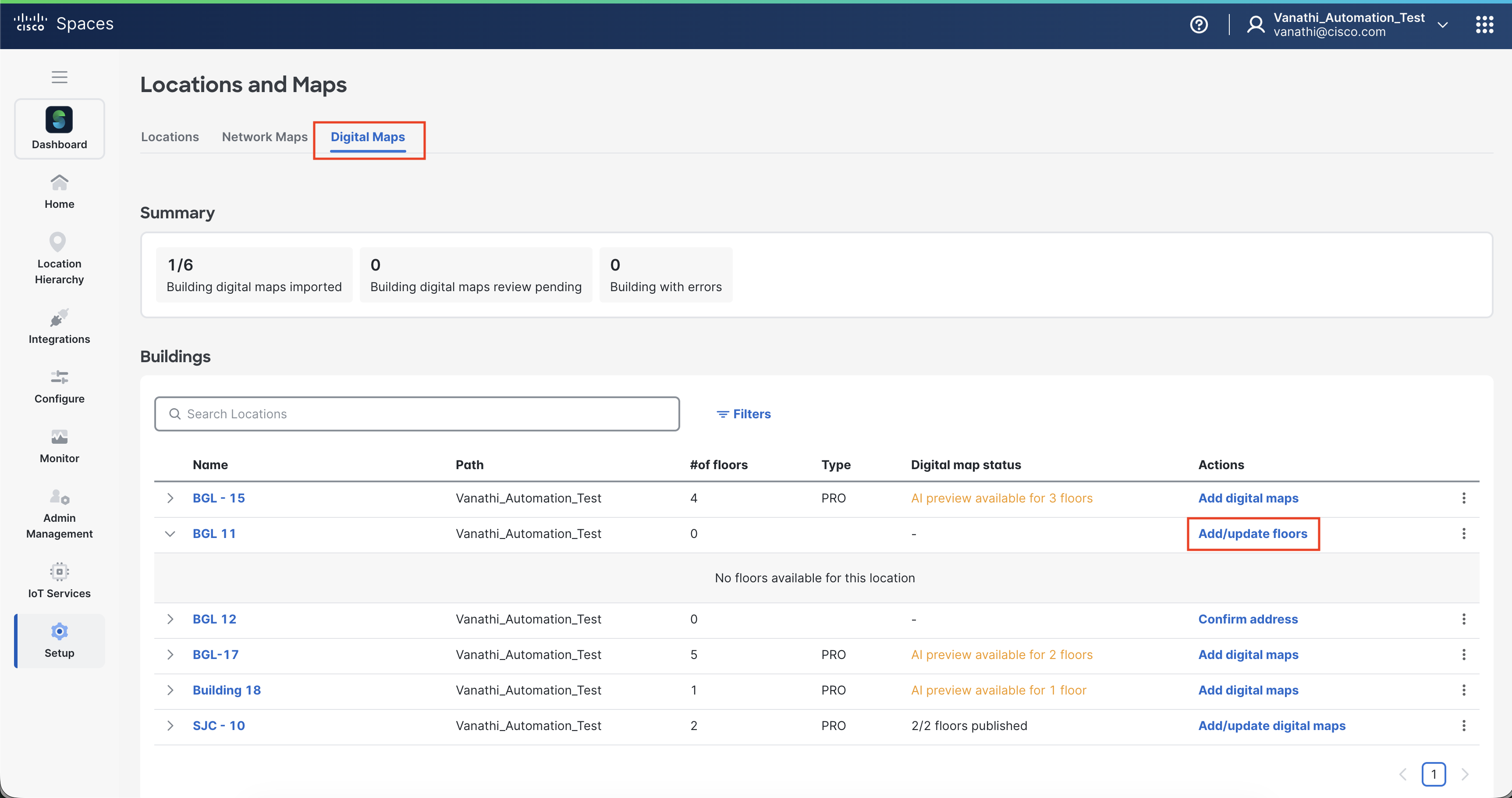
Task: Open three-dot menu for SJC - 10 row
Action: click(x=1463, y=726)
